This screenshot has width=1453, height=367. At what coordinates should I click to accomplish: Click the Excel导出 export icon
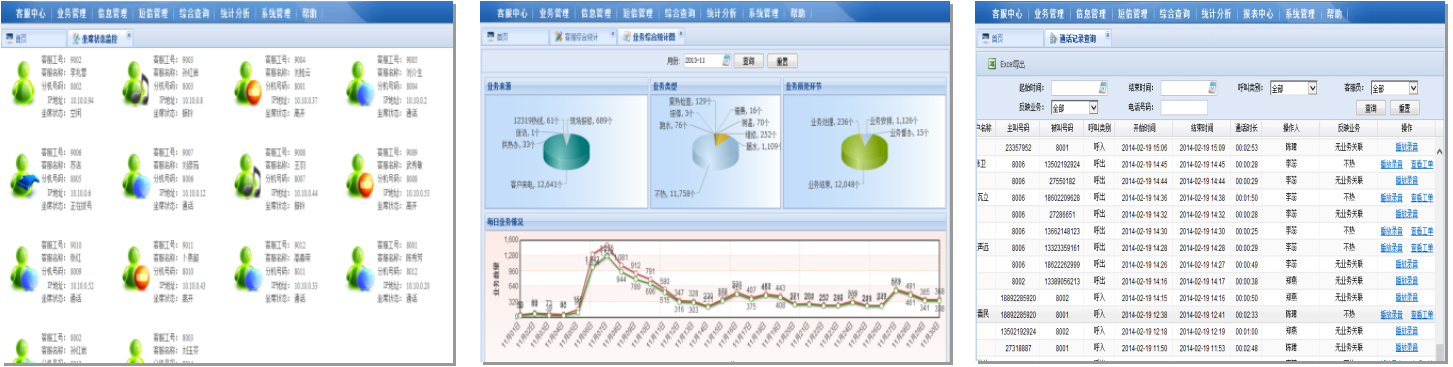click(x=992, y=63)
